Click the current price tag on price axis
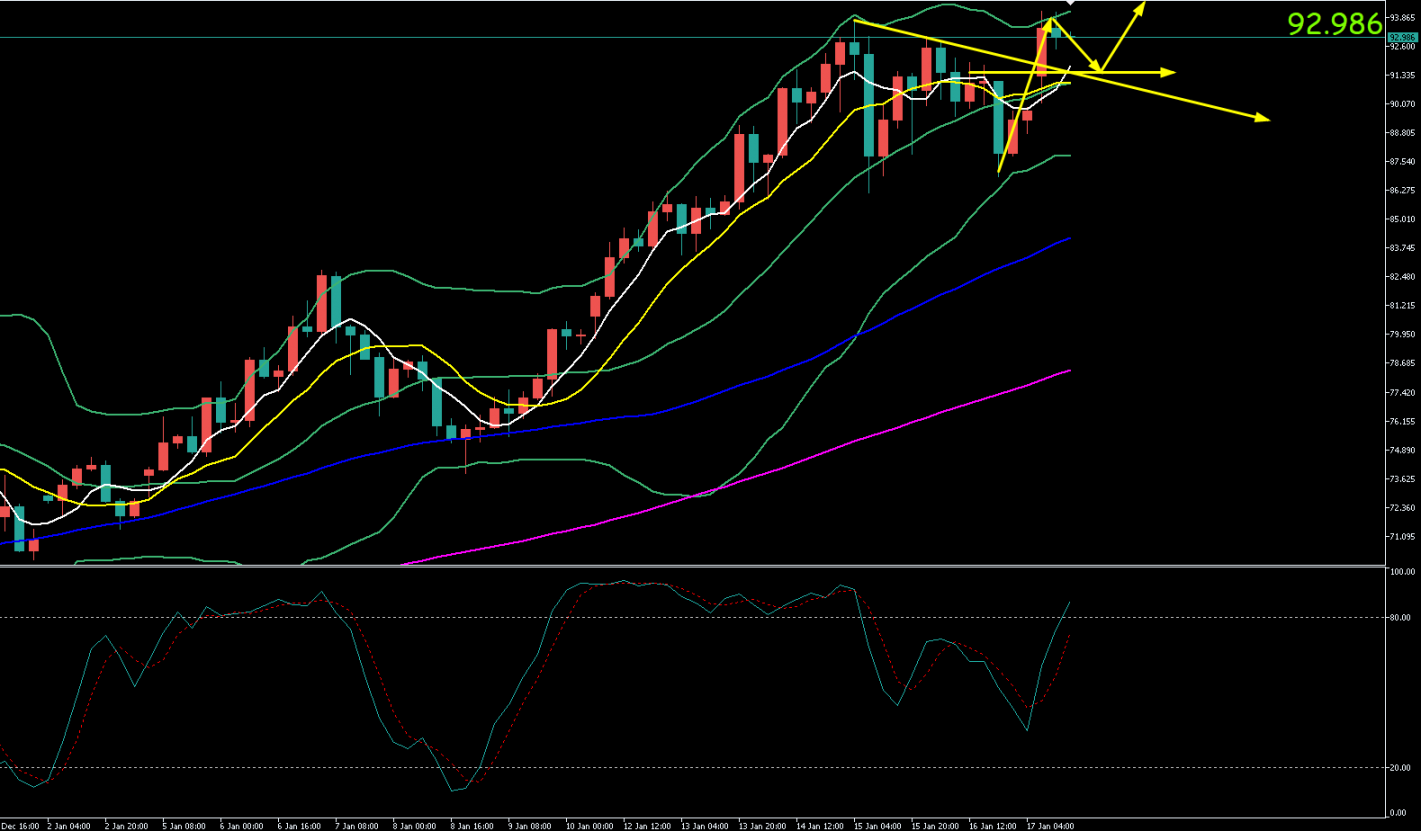 tap(1400, 37)
